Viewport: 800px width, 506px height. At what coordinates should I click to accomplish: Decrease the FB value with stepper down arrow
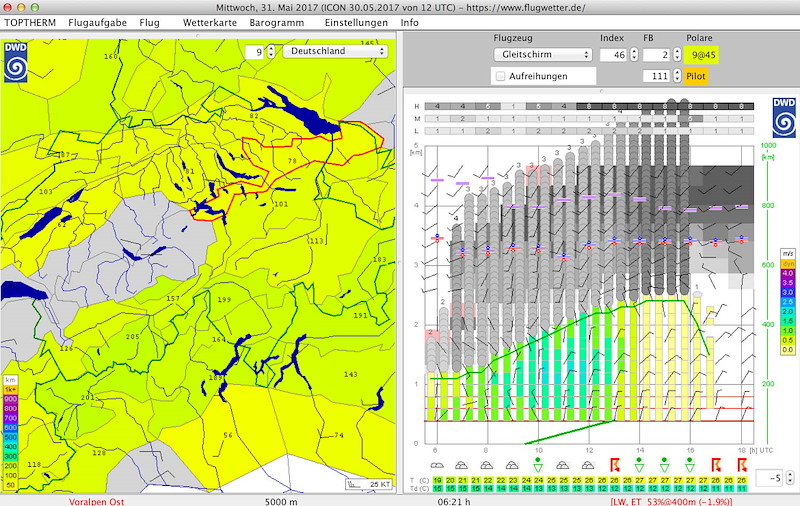point(677,58)
